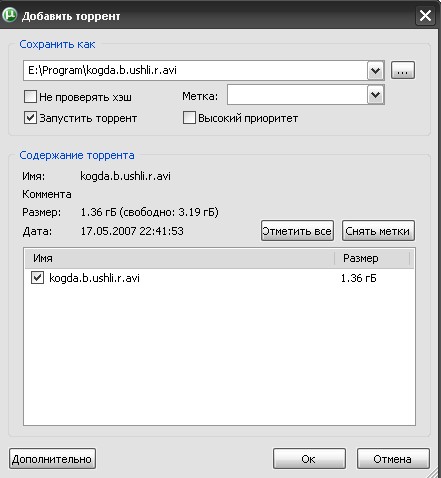Click the torrent name value next to Имя:
441x478 pixels.
click(x=125, y=176)
